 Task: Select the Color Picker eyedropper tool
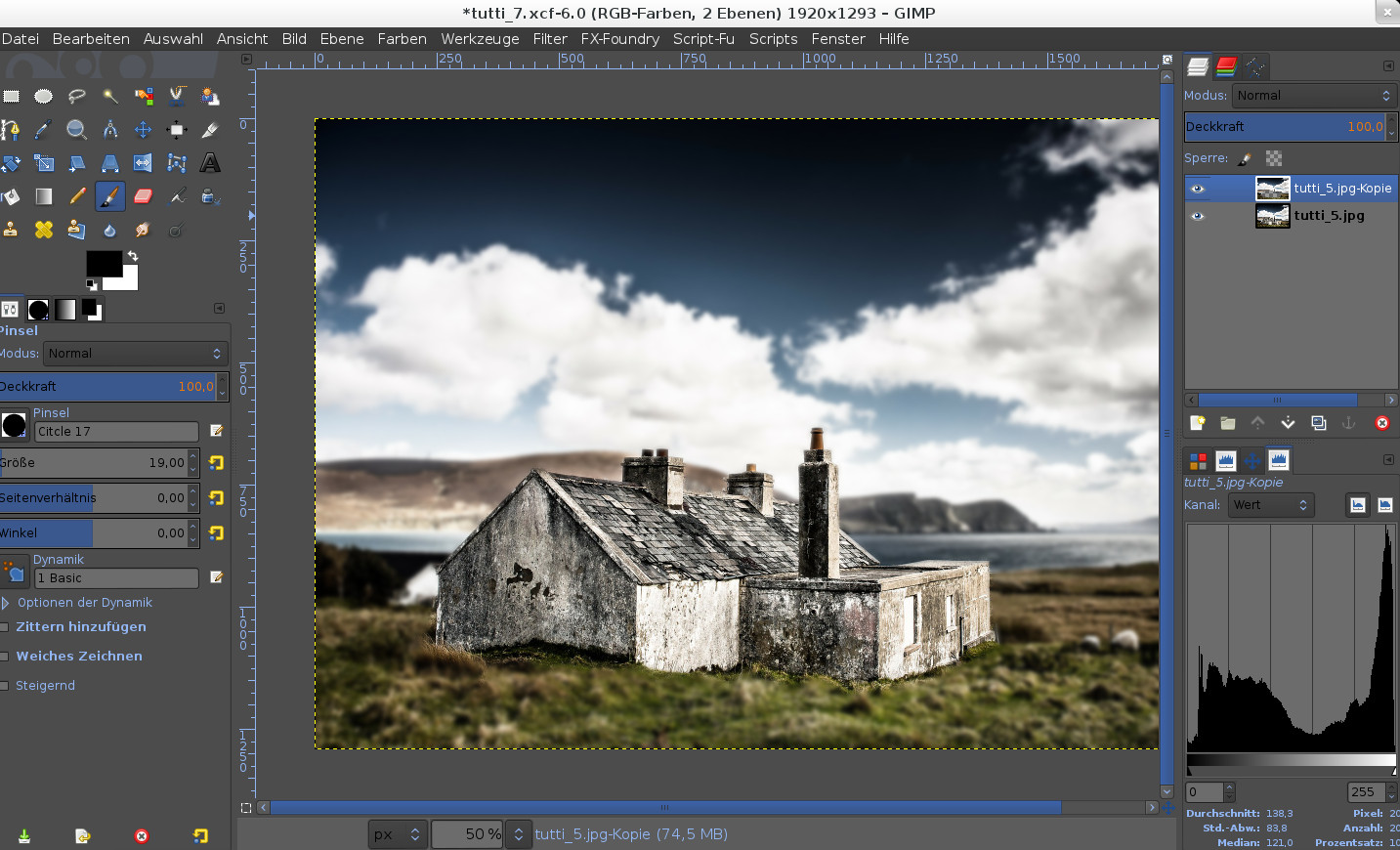click(43, 130)
